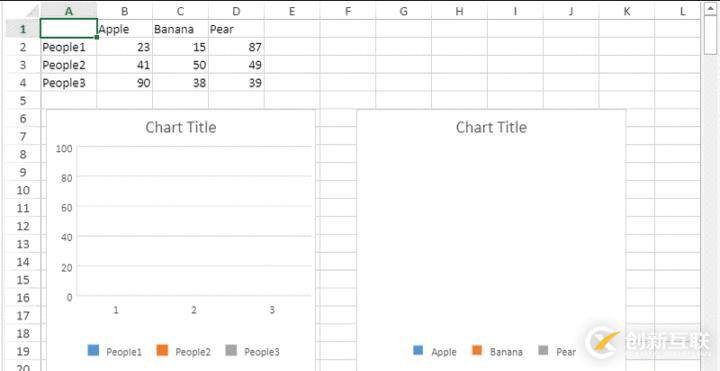Image resolution: width=720 pixels, height=371 pixels.
Task: Click cell containing Banana
Action: (x=180, y=29)
